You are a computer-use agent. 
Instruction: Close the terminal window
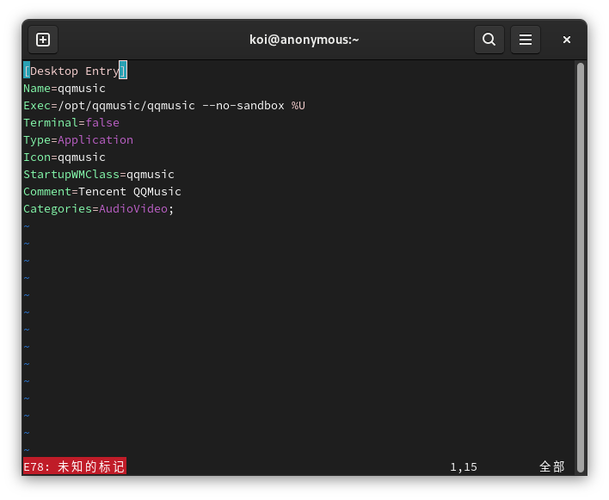pos(566,40)
